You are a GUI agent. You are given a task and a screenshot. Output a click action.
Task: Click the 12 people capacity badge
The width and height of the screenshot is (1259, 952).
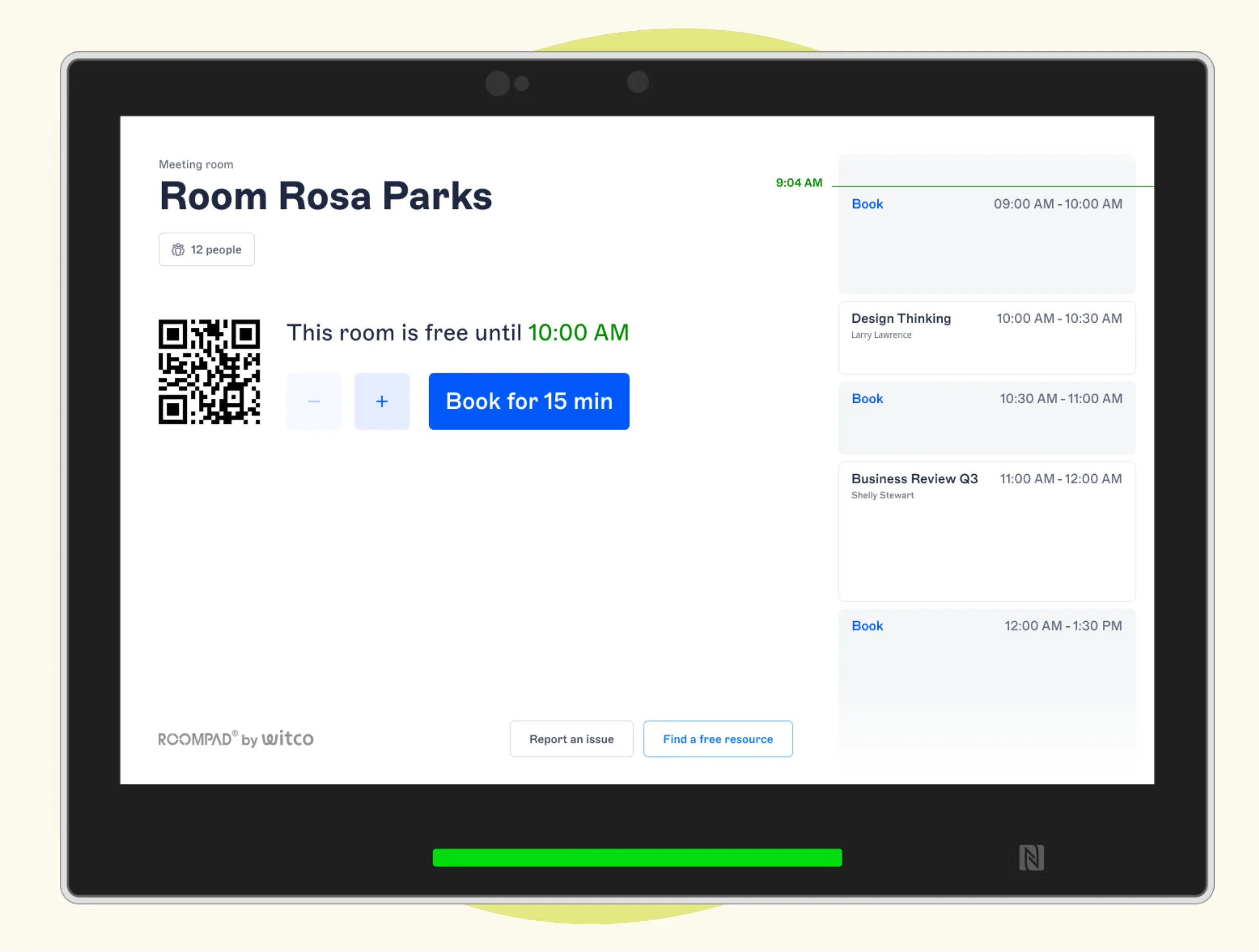[206, 250]
